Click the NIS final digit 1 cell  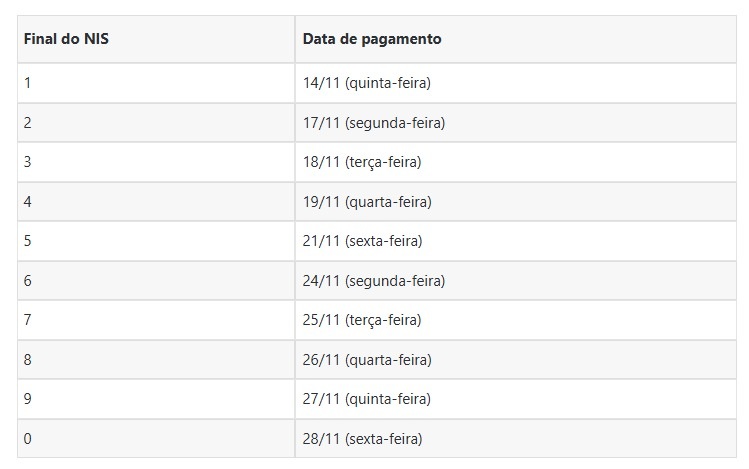pyautogui.click(x=28, y=83)
